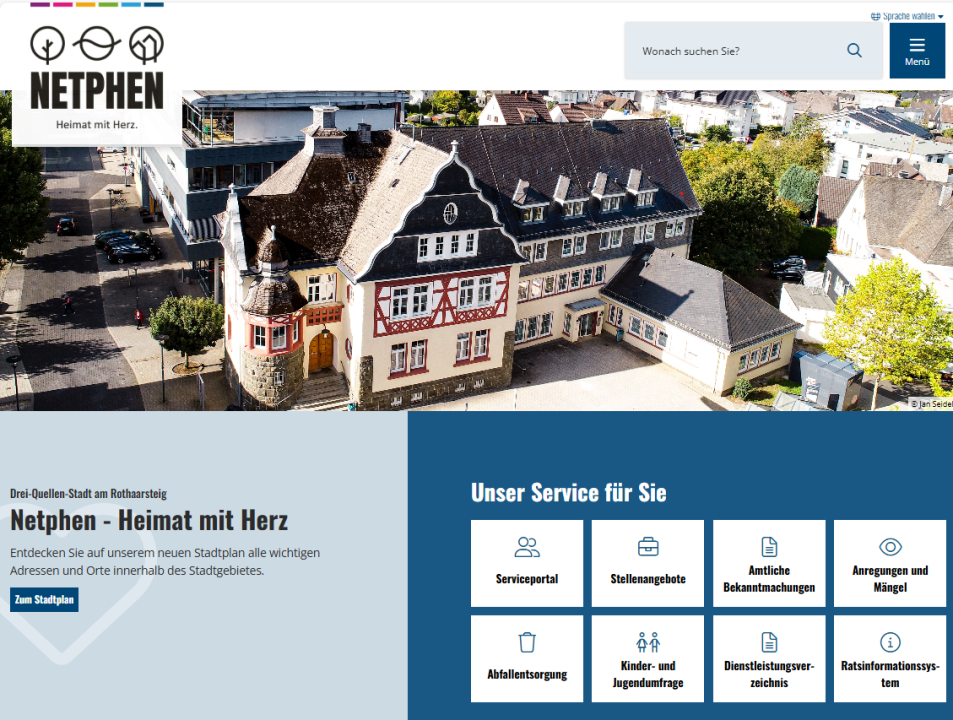The image size is (953, 720).
Task: Open the Stellenangebote link text
Action: click(x=648, y=579)
